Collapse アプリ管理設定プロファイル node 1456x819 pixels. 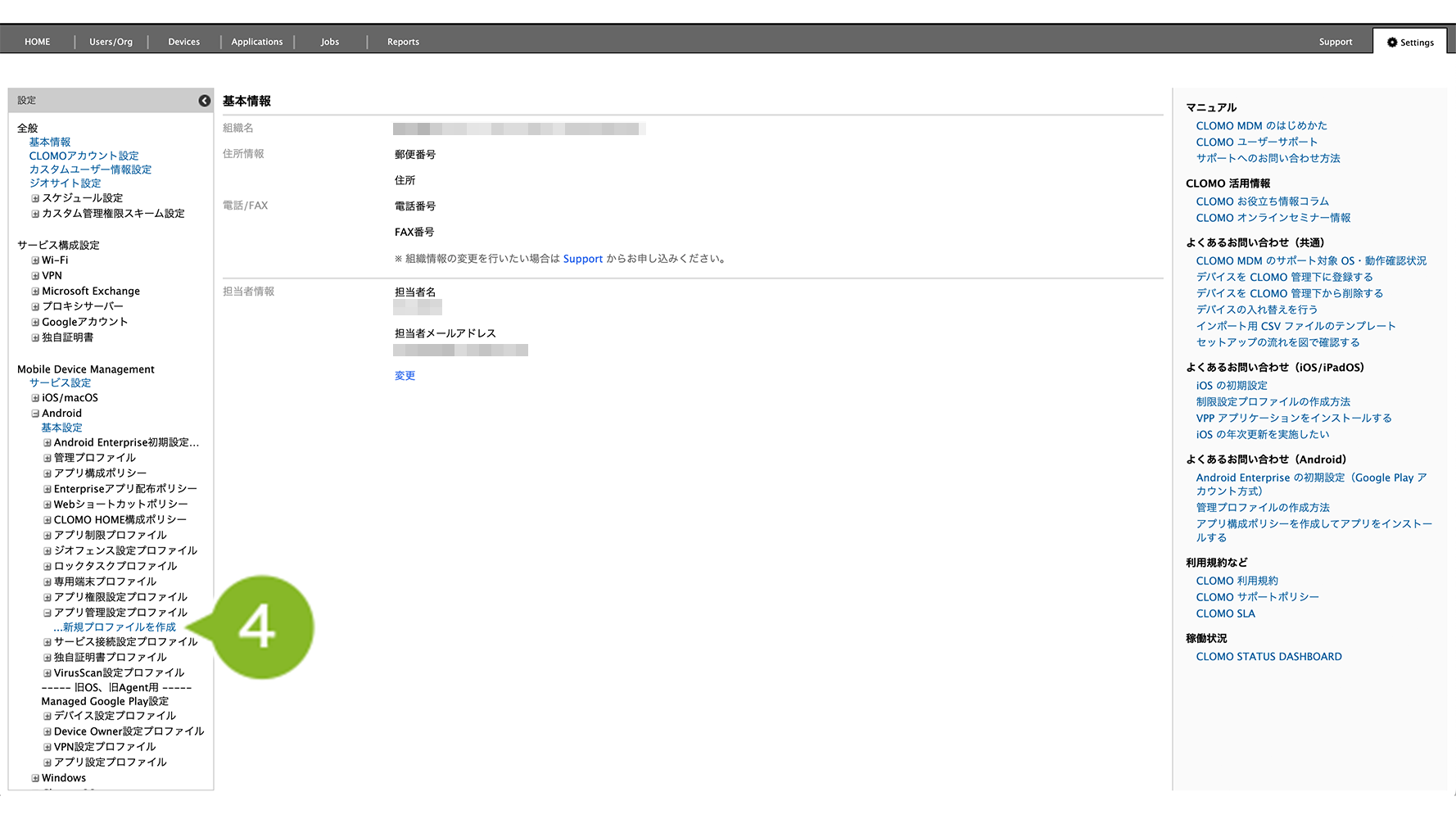tap(47, 613)
